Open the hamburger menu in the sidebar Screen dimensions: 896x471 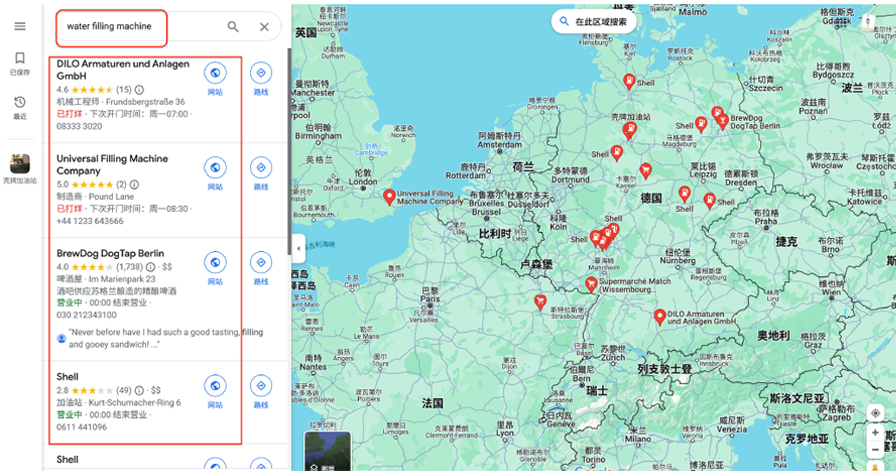(20, 26)
